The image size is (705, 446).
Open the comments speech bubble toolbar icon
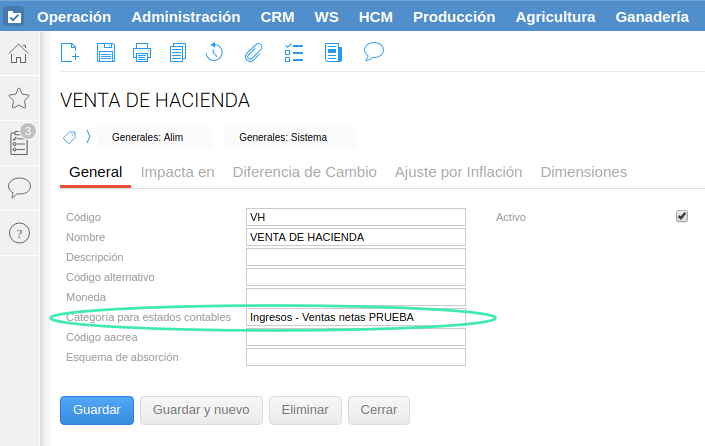[374, 52]
